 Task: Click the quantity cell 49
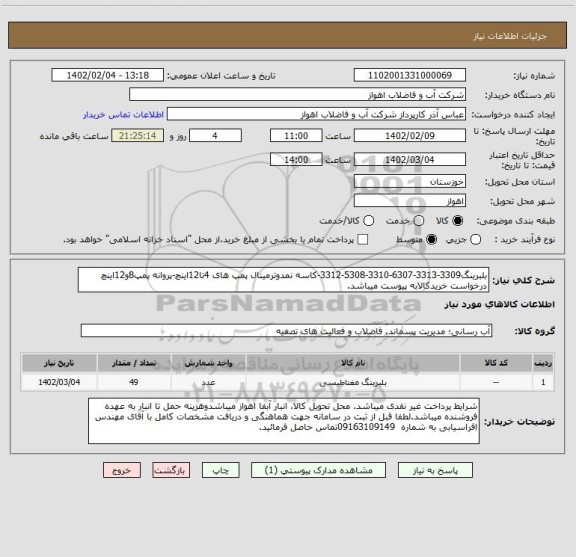[134, 382]
